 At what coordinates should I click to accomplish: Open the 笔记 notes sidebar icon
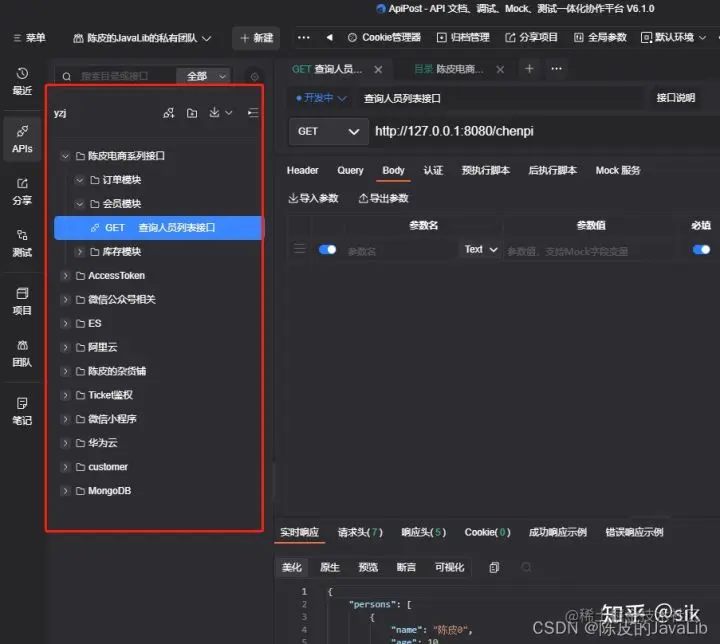22,411
